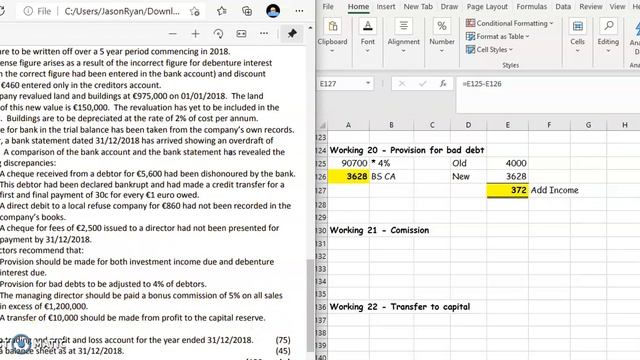Select Working 21 - Comission heading cell
This screenshot has width=640, height=360.
click(379, 230)
